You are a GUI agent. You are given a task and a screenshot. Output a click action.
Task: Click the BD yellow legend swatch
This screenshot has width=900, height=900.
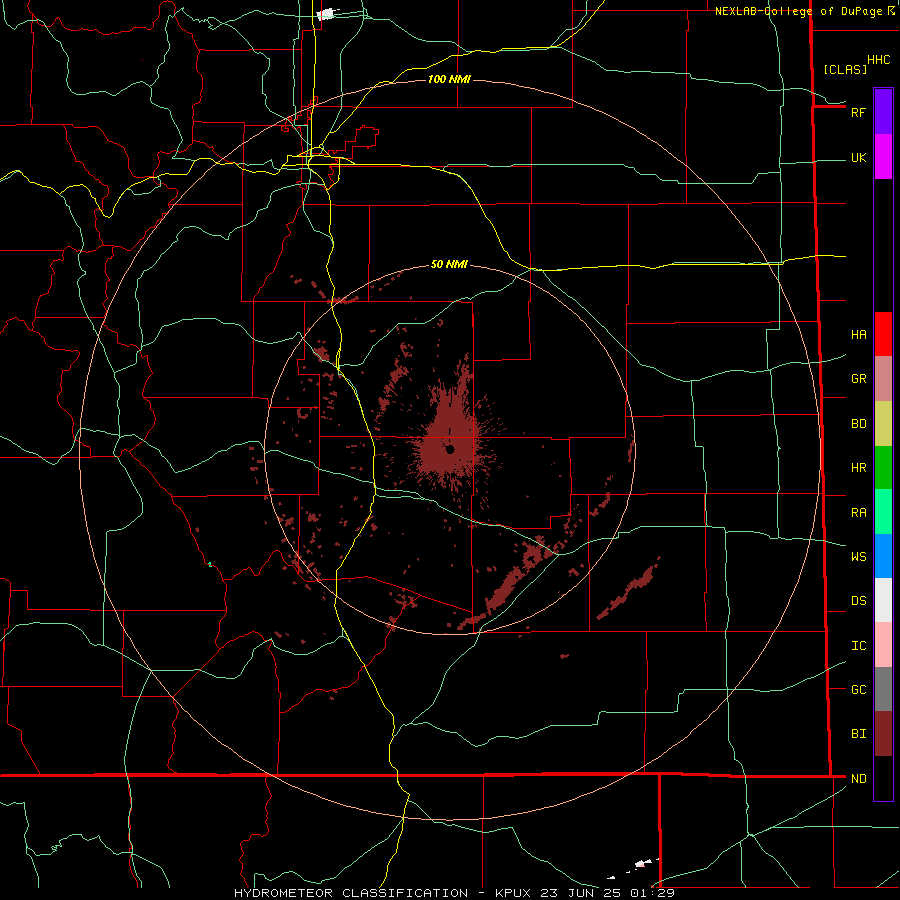pos(883,424)
